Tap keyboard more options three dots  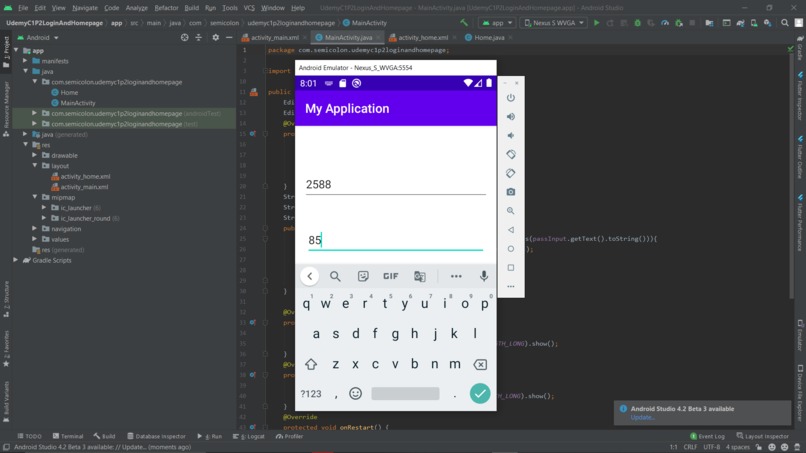pyautogui.click(x=456, y=276)
